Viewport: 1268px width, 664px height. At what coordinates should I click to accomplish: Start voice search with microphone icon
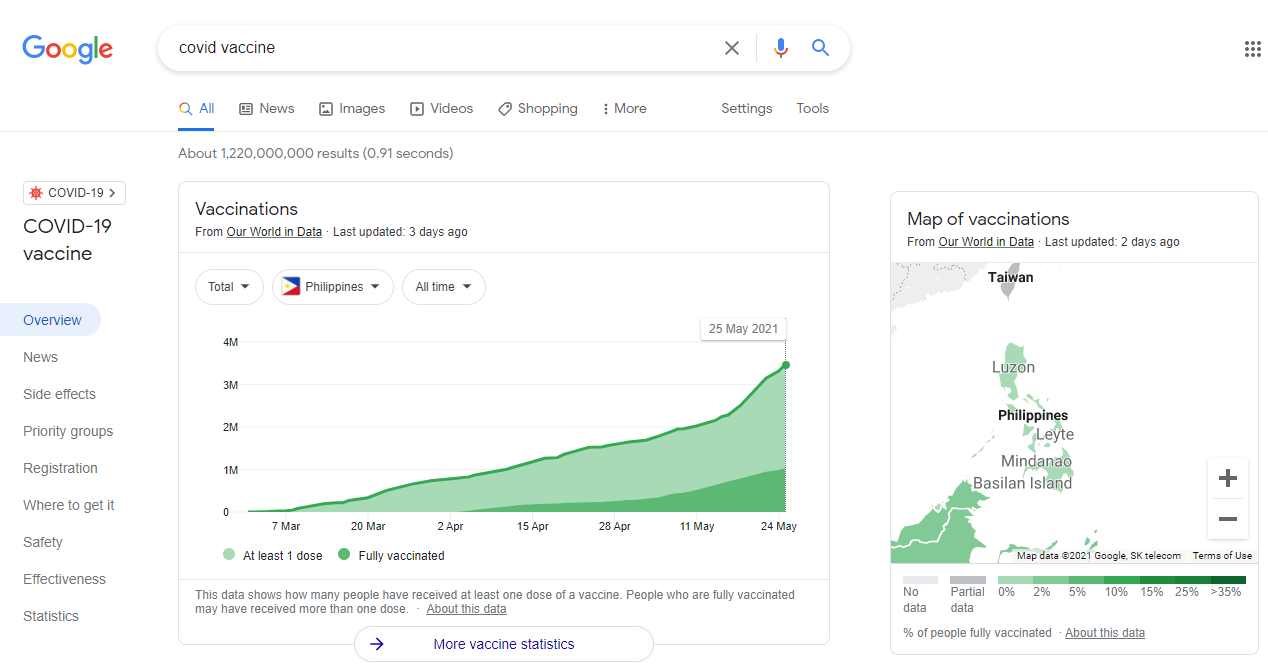[x=781, y=48]
